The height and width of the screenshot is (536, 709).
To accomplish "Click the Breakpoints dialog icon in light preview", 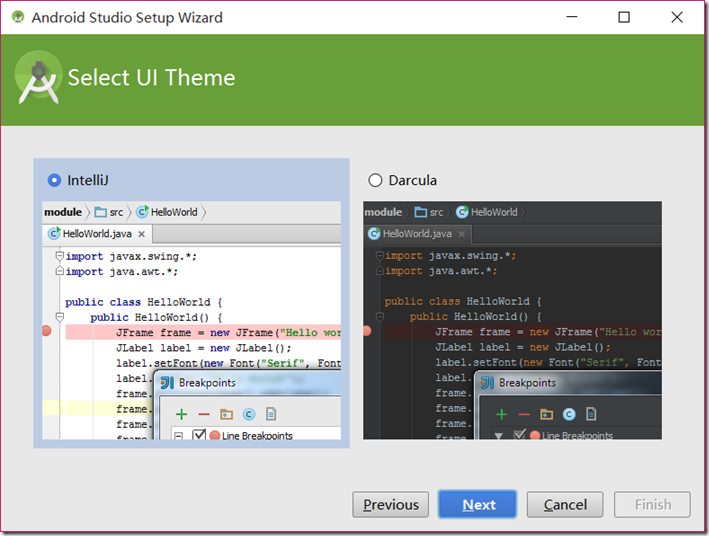I will click(167, 383).
